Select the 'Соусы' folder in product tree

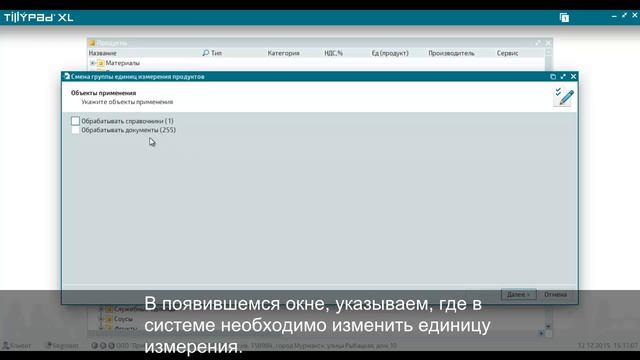(123, 318)
